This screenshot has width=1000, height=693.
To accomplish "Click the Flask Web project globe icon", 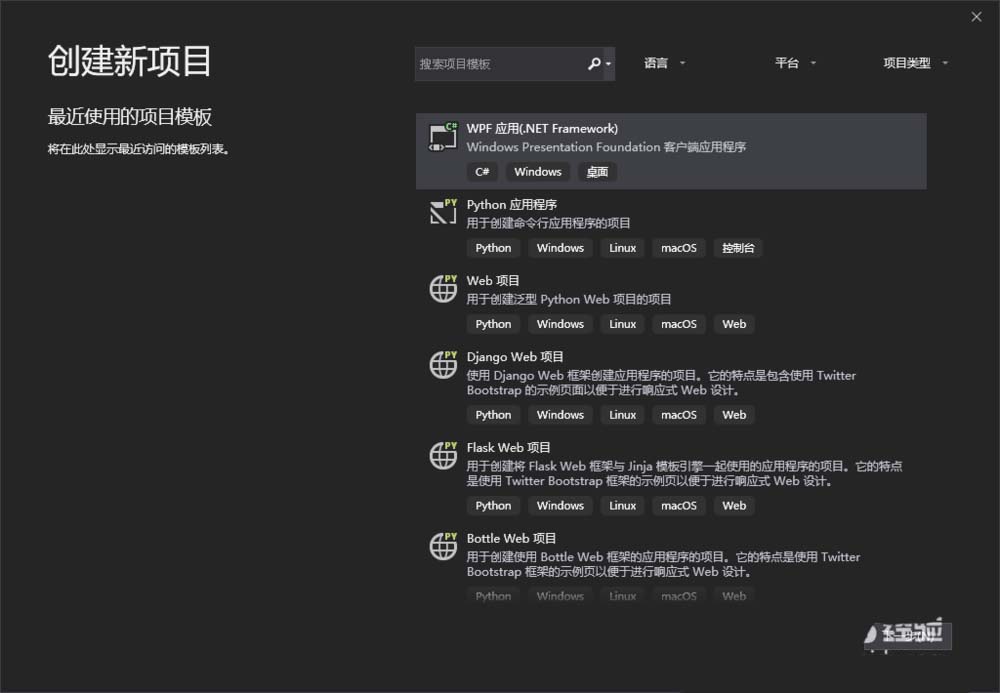I will point(443,455).
